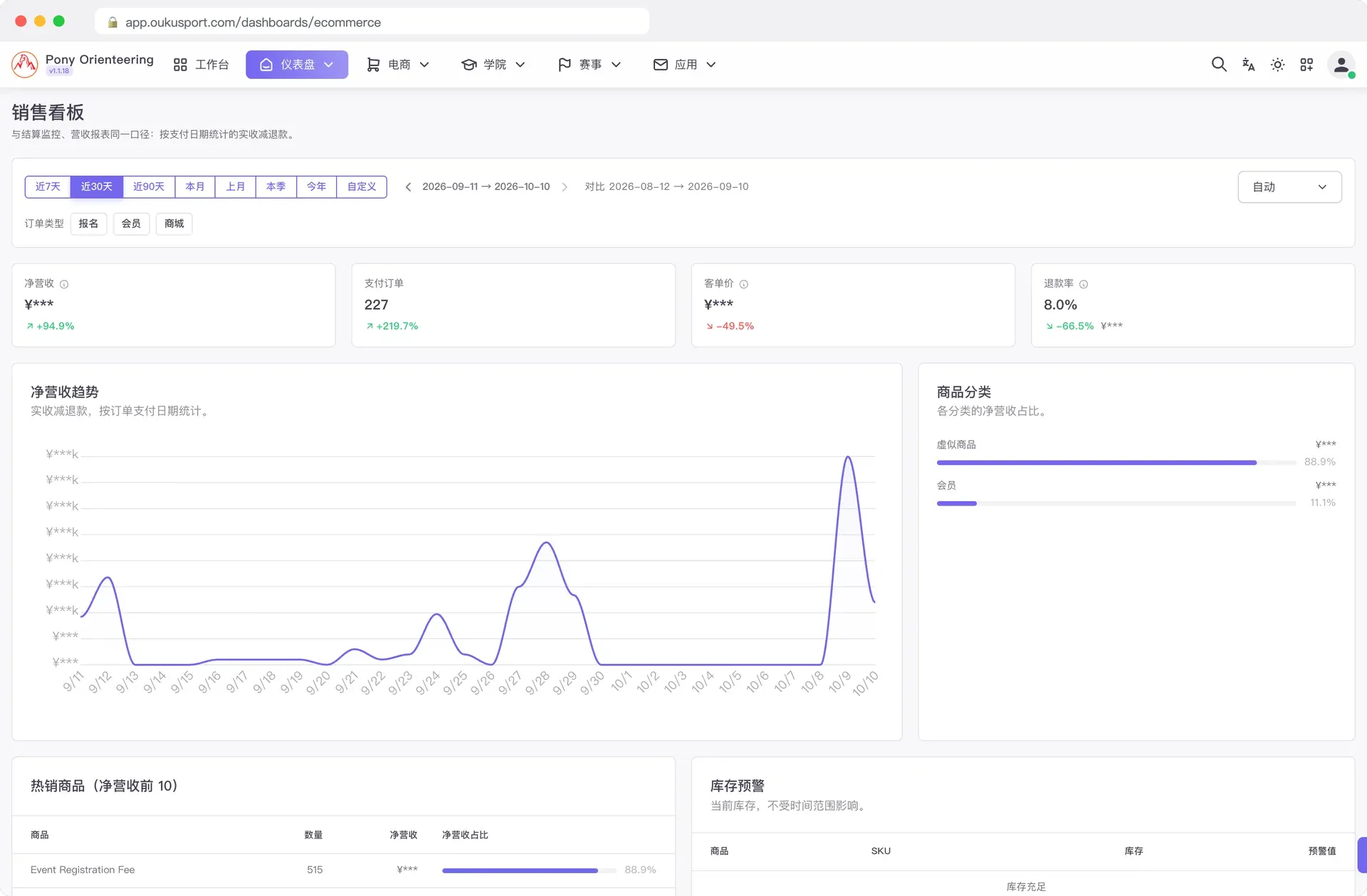This screenshot has height=896, width=1367.
Task: Click the 会员 category progress bar
Action: (1116, 503)
